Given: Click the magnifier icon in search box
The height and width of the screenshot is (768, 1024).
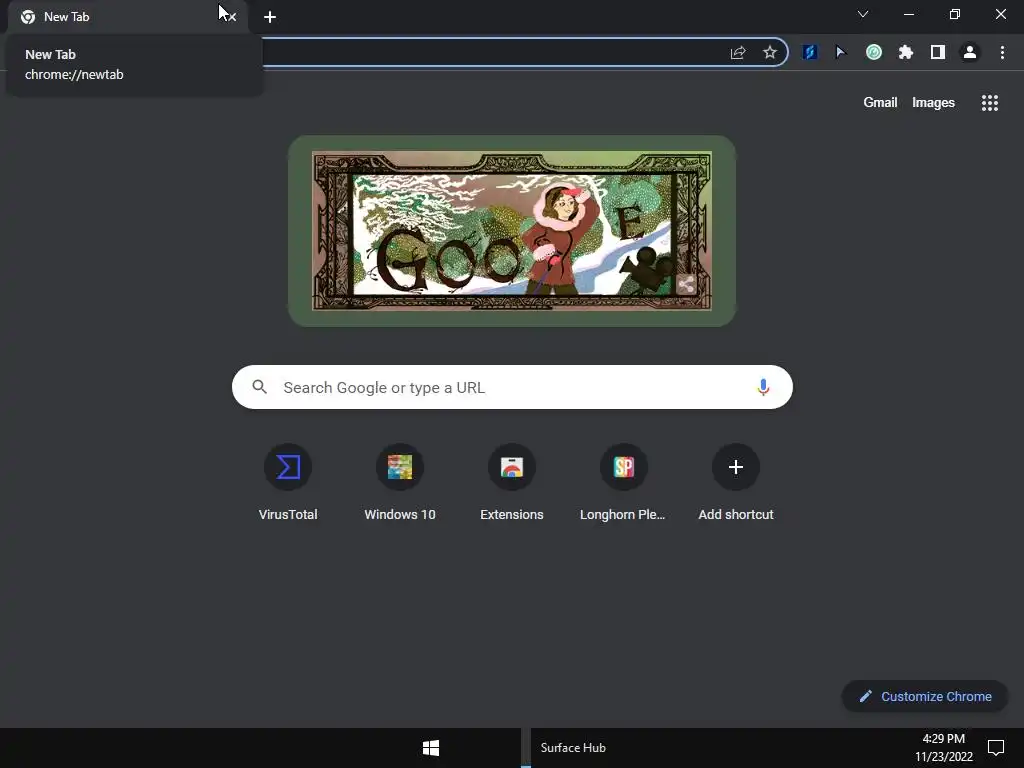Looking at the screenshot, I should coord(259,387).
